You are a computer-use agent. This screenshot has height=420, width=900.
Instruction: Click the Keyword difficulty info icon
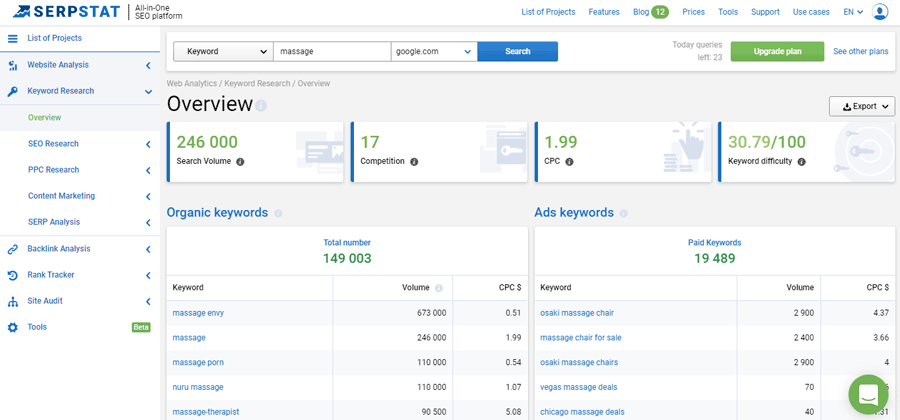pos(801,162)
